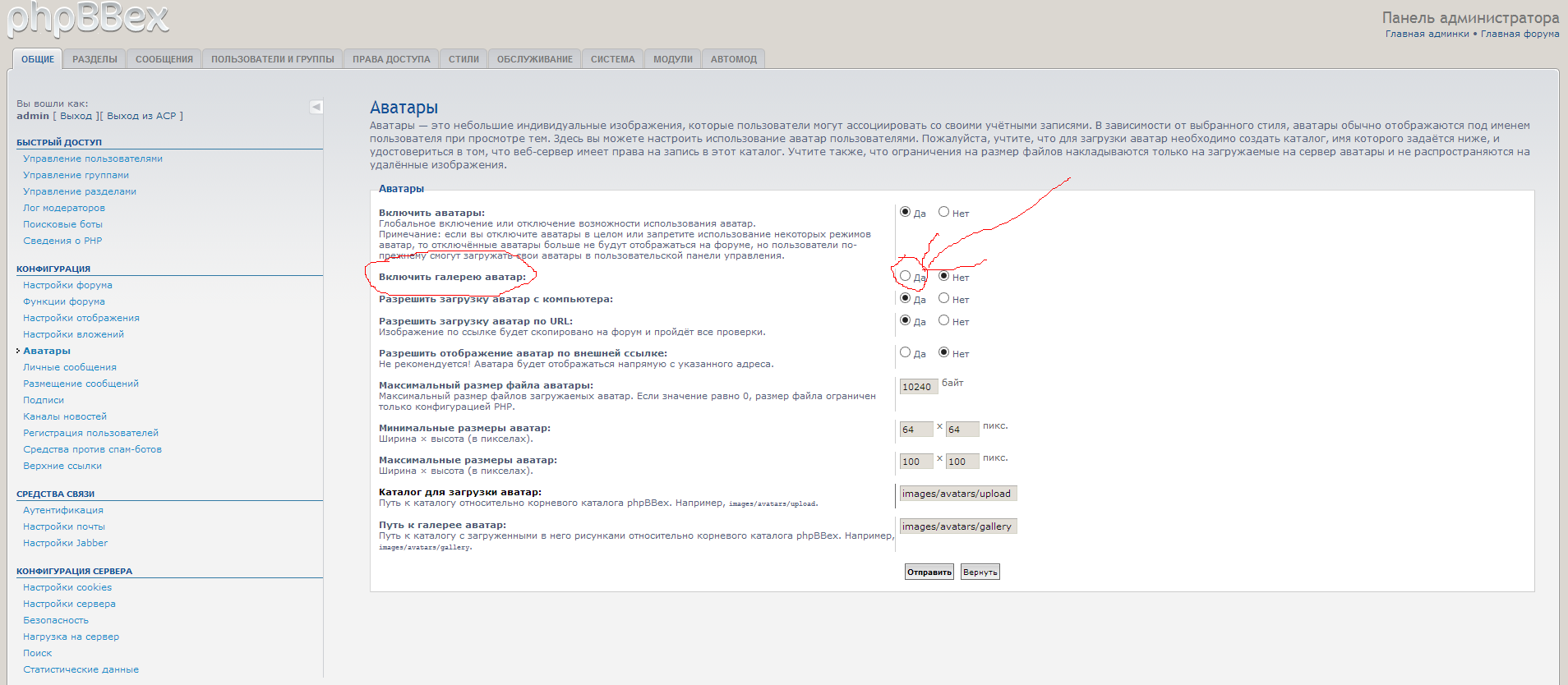Open the Разделы tab
Viewport: 1568px width, 685px height.
point(95,59)
